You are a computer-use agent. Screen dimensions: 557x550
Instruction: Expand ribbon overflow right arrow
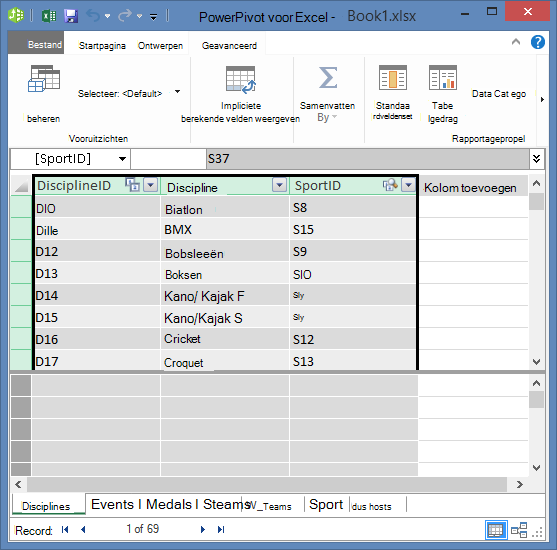coord(542,99)
